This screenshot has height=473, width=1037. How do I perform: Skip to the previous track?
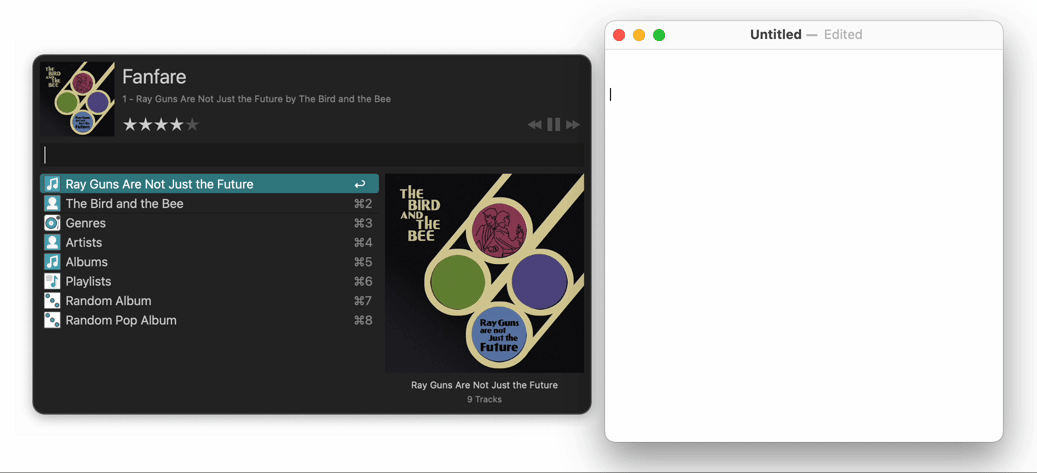[534, 124]
